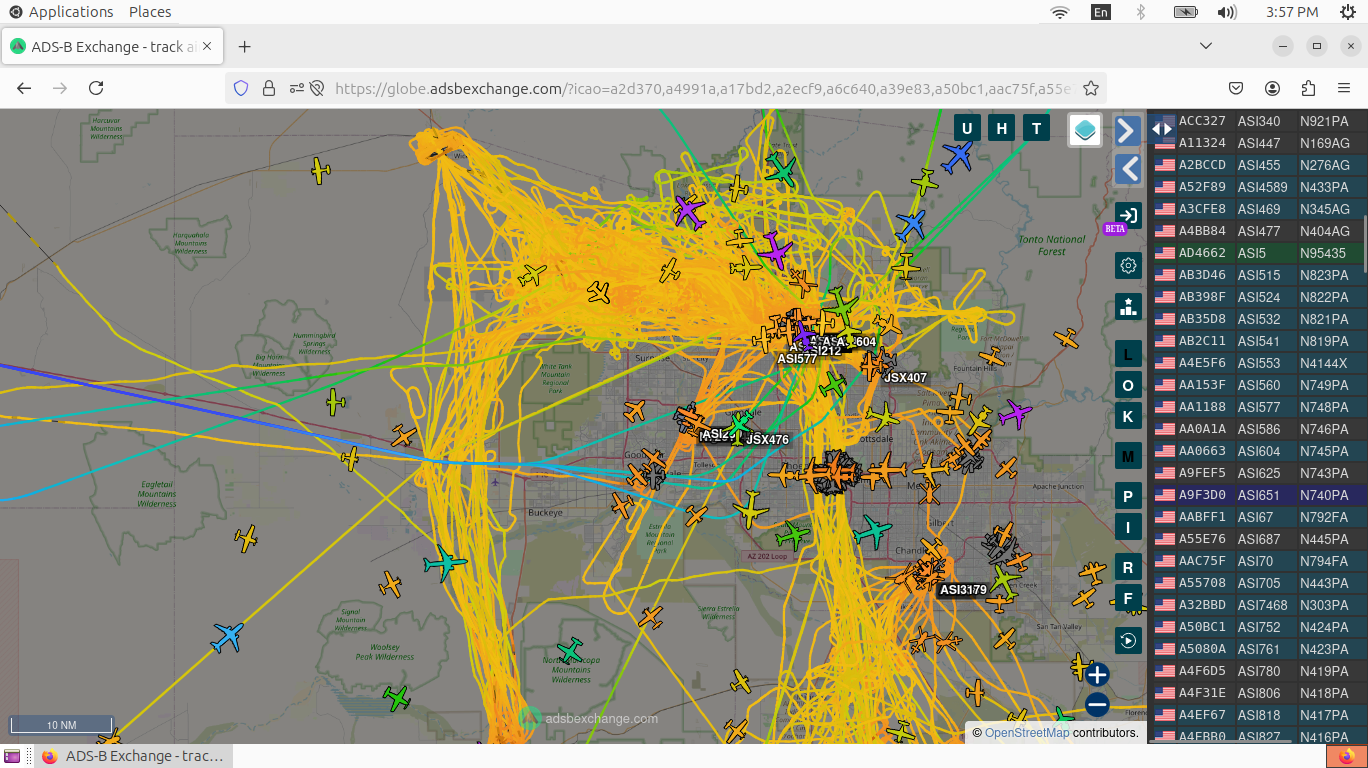Viewport: 1368px width, 768px height.
Task: Open the 3:57 PM clock menu
Action: [x=1292, y=12]
